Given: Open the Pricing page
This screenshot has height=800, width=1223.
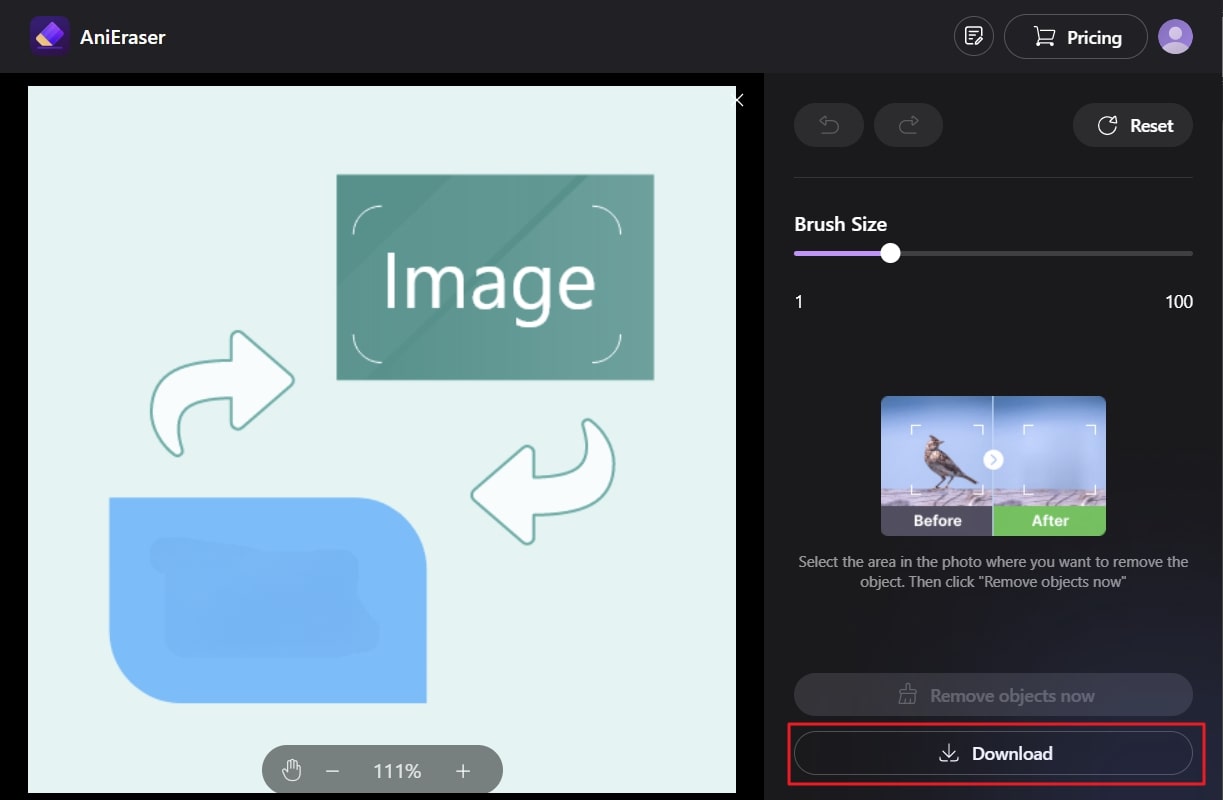Looking at the screenshot, I should pyautogui.click(x=1075, y=37).
